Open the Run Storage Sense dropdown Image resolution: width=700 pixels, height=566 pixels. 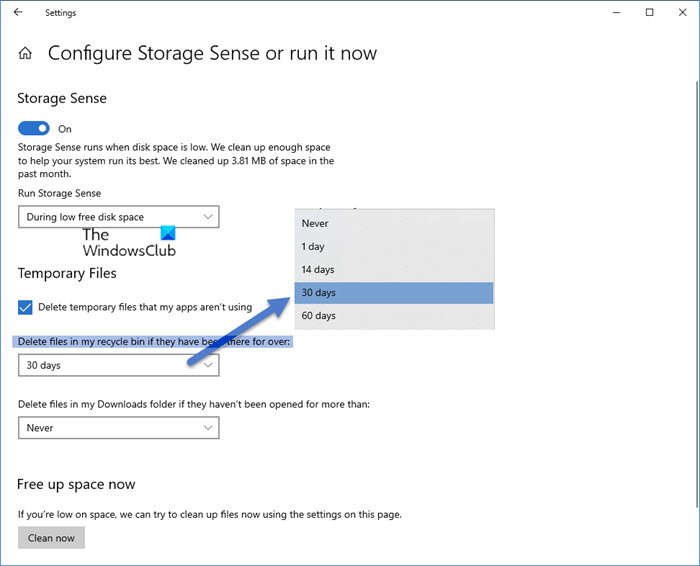(118, 217)
